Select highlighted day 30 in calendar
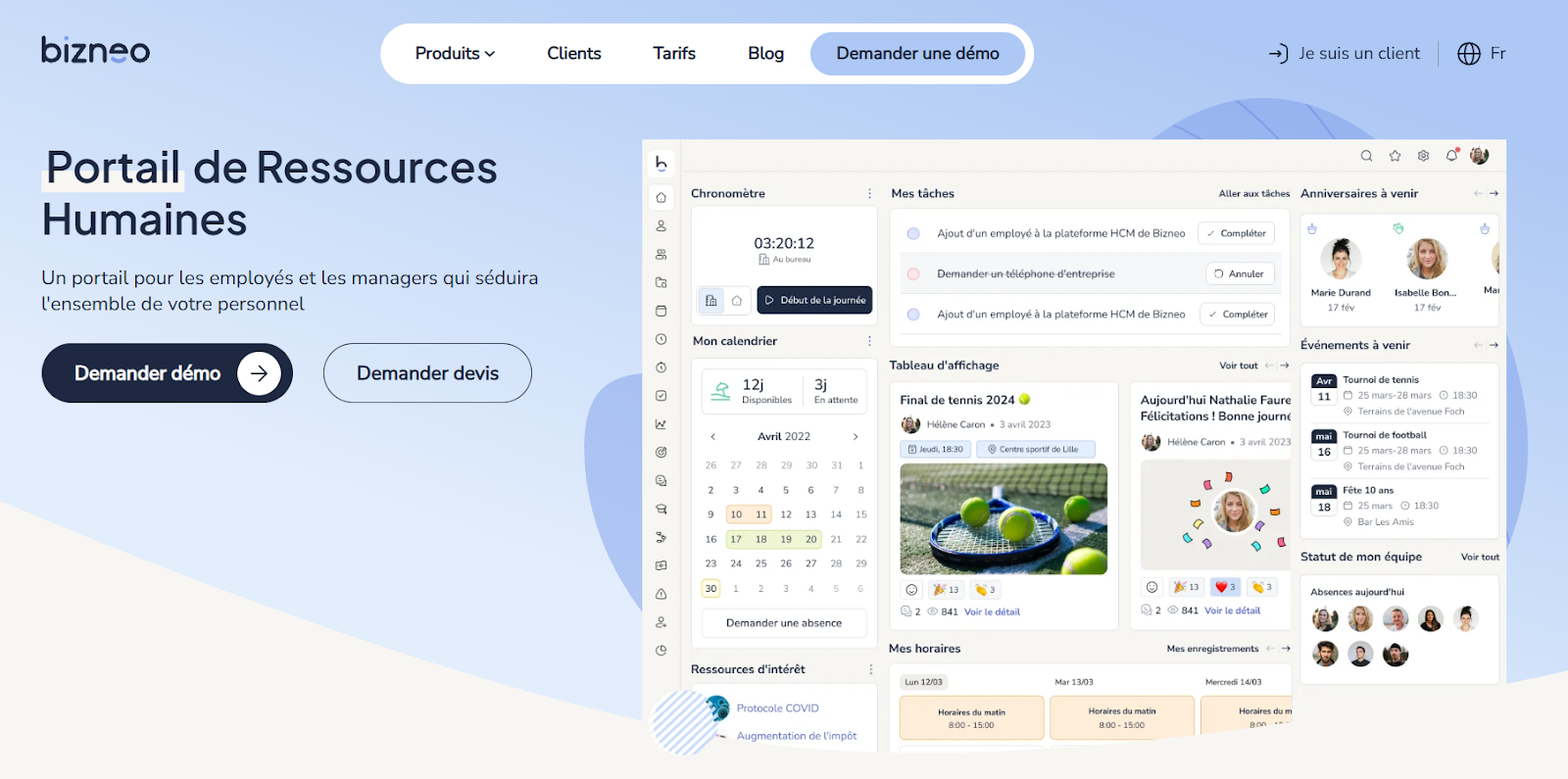 click(711, 589)
